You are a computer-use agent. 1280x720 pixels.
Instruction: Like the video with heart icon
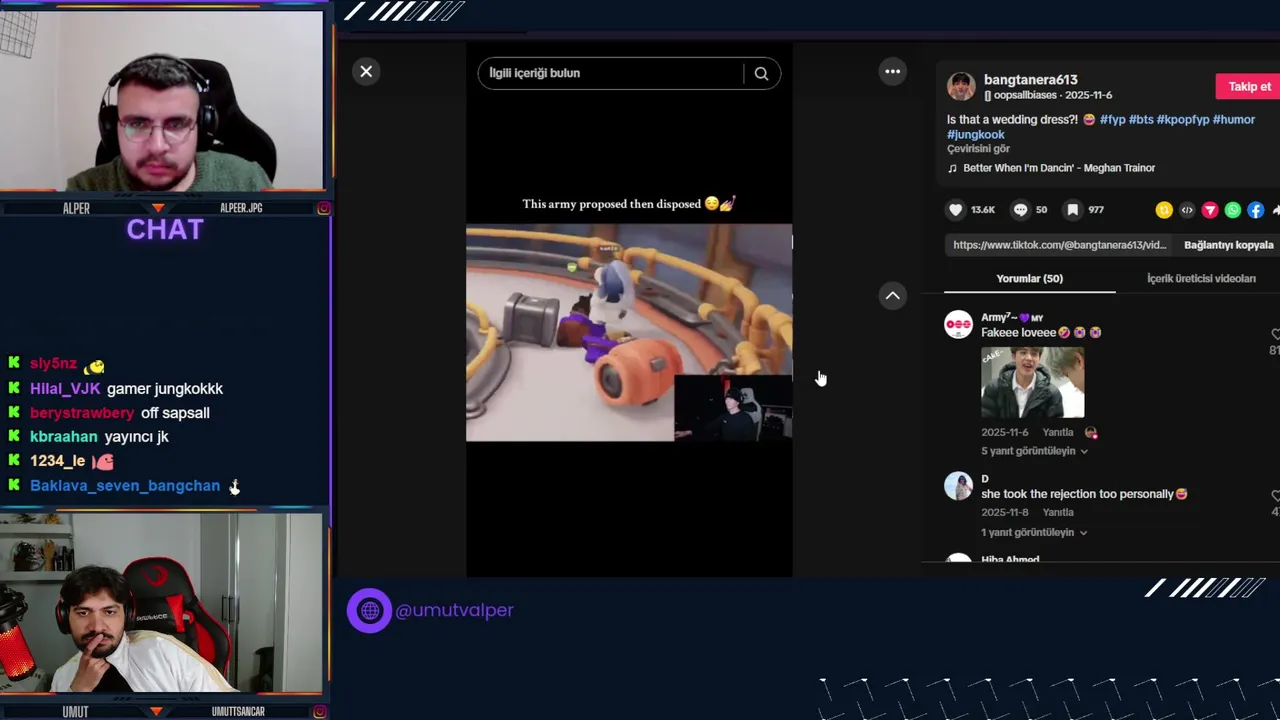click(956, 210)
